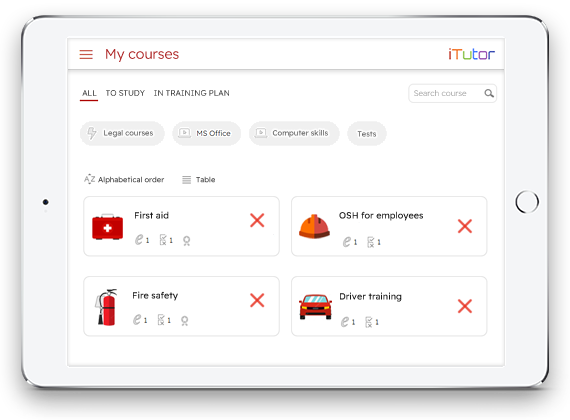Filter by MS Office chip

(x=206, y=133)
